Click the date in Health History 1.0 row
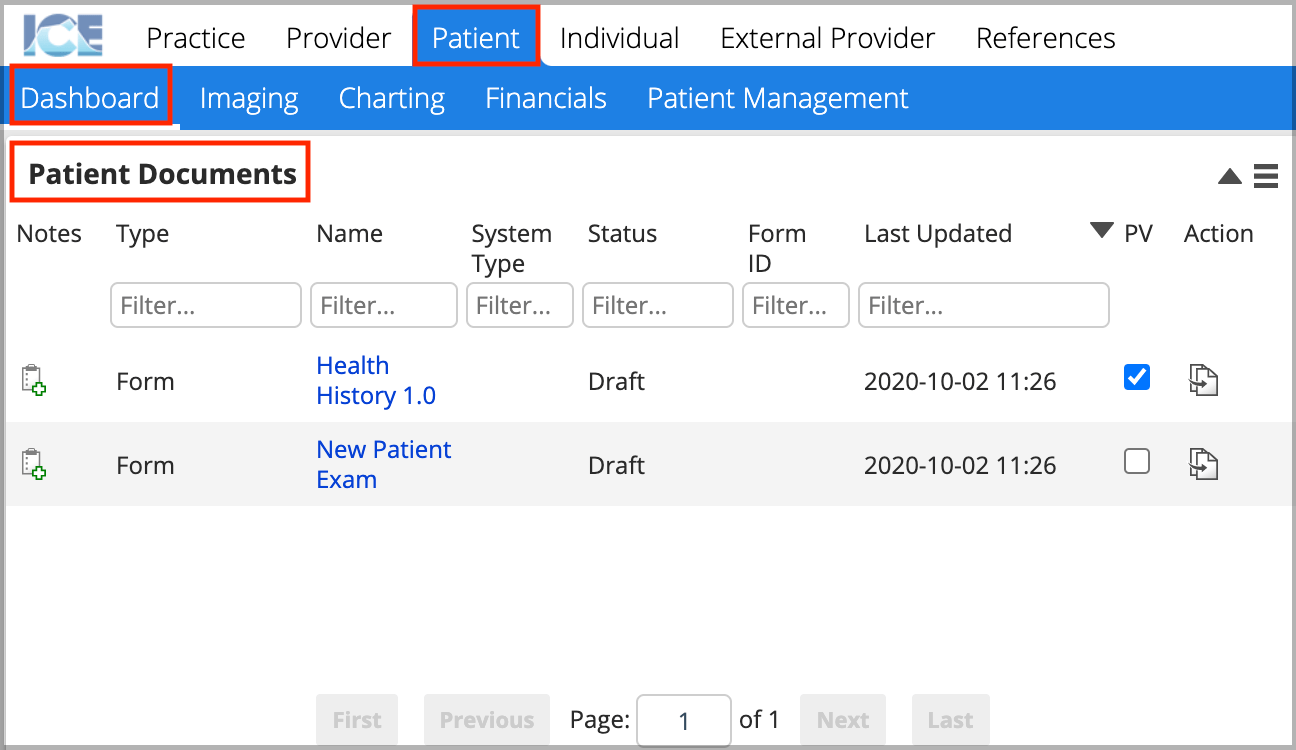The width and height of the screenshot is (1296, 750). 960,381
